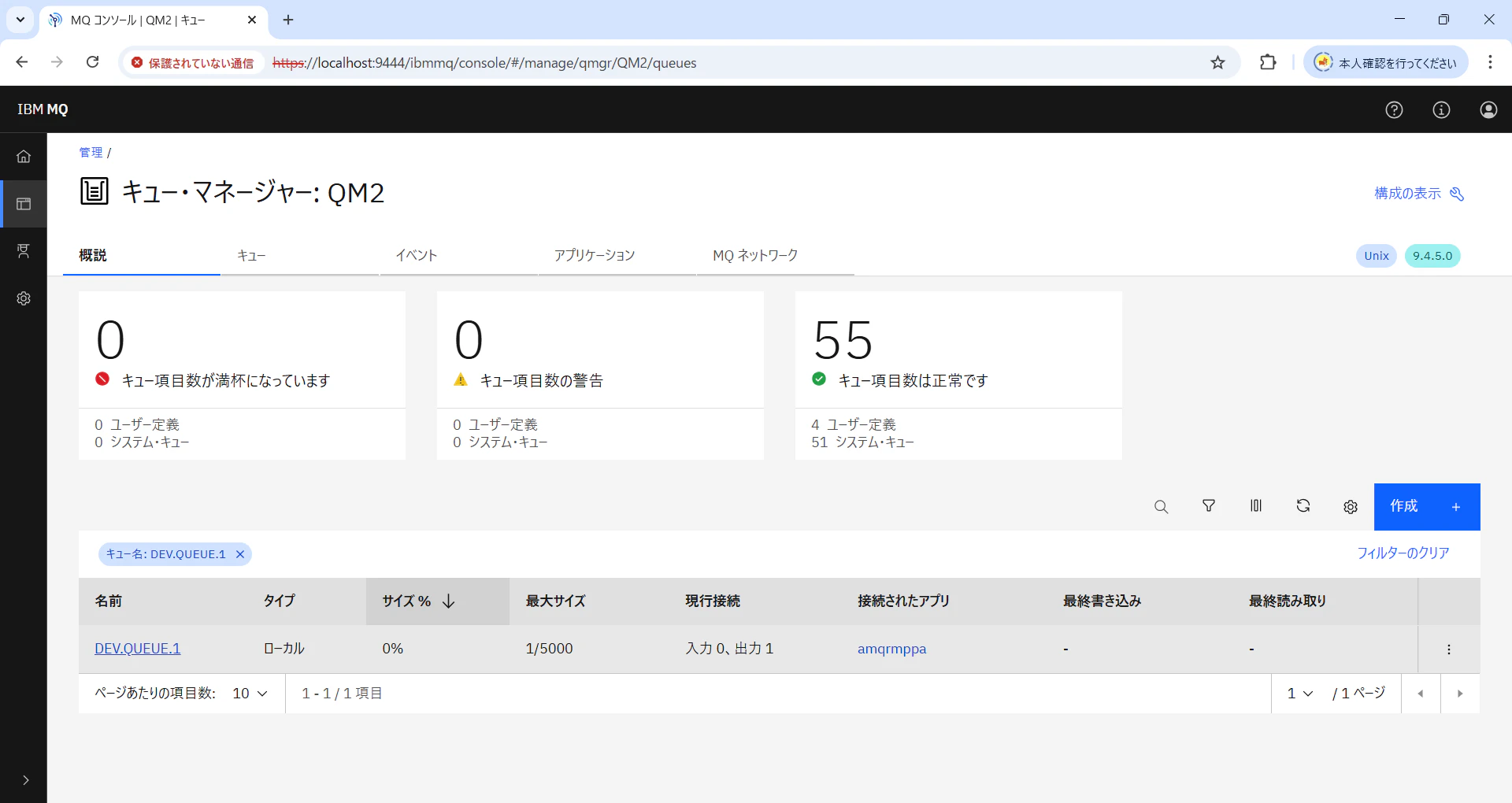The image size is (1512, 803).
Task: Switch to the MQ ネットワーク tab
Action: click(x=776, y=255)
